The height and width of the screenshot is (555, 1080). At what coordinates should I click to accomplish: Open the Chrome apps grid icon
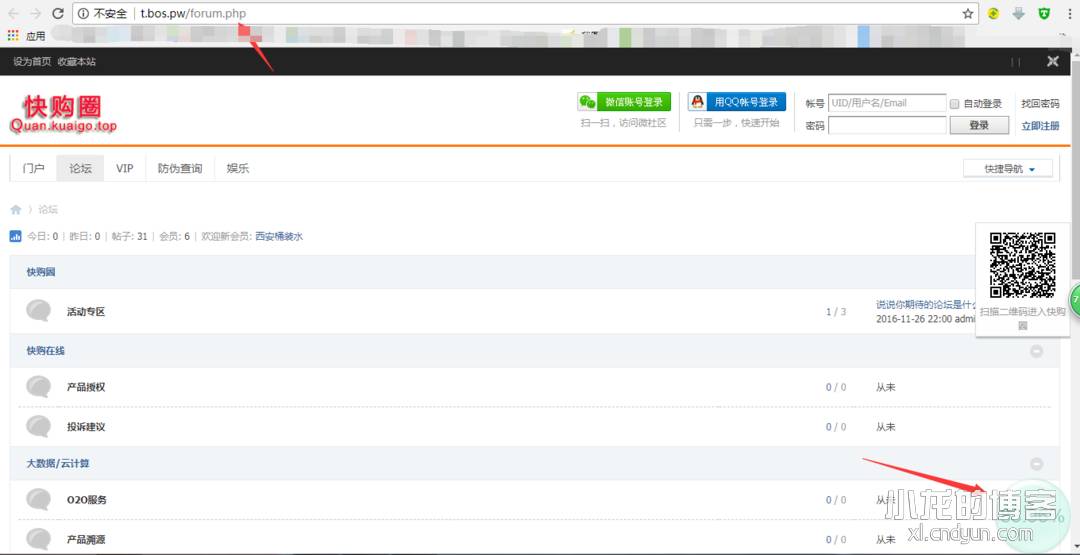(13, 36)
